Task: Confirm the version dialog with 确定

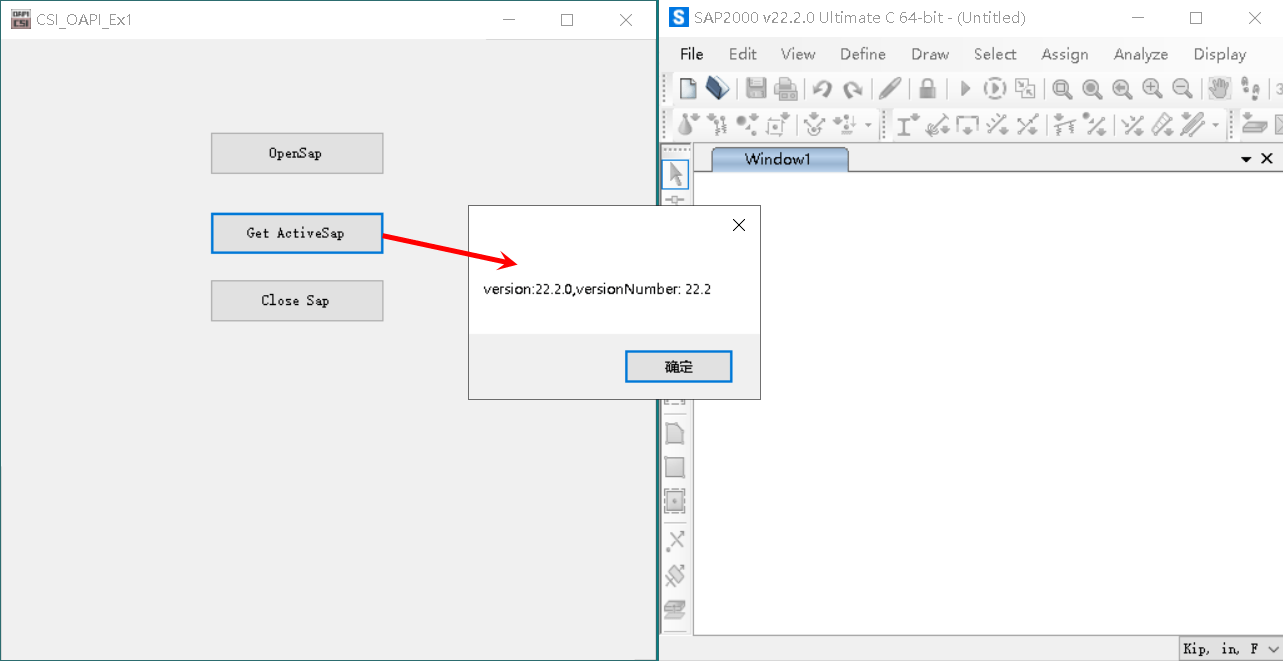Action: click(679, 367)
